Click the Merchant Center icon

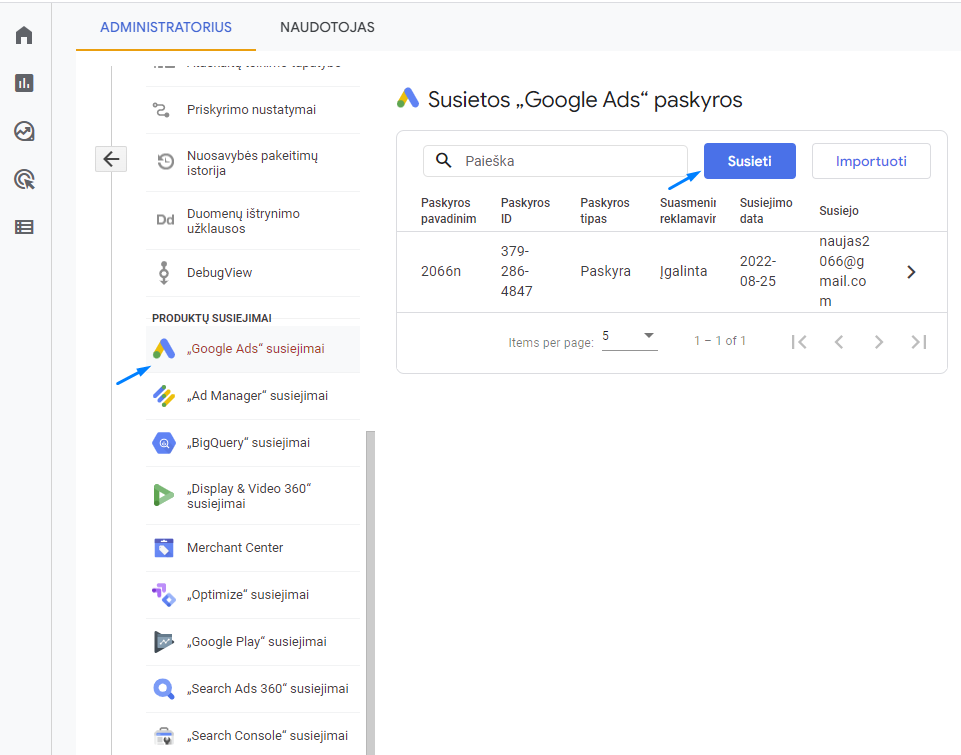(164, 547)
